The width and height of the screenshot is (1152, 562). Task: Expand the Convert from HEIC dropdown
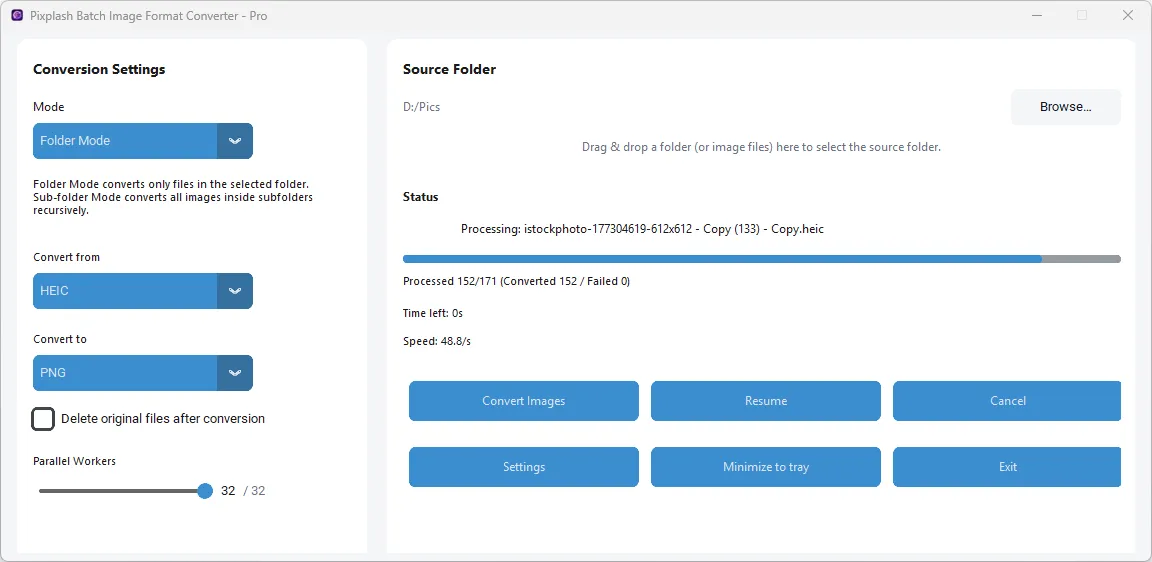[x=126, y=291]
